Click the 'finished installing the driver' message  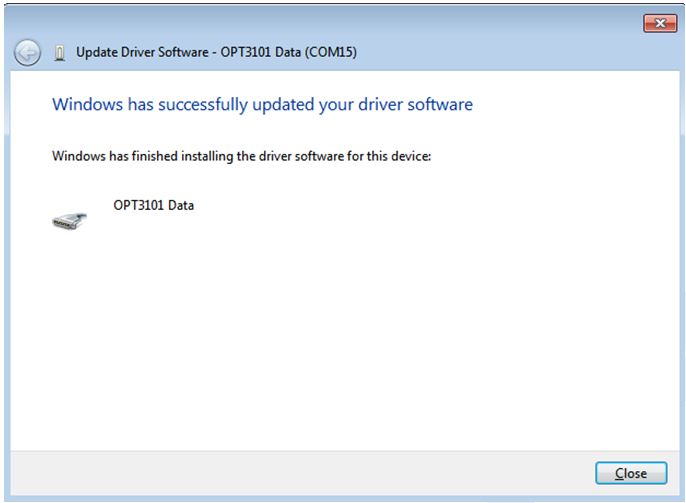click(x=240, y=156)
